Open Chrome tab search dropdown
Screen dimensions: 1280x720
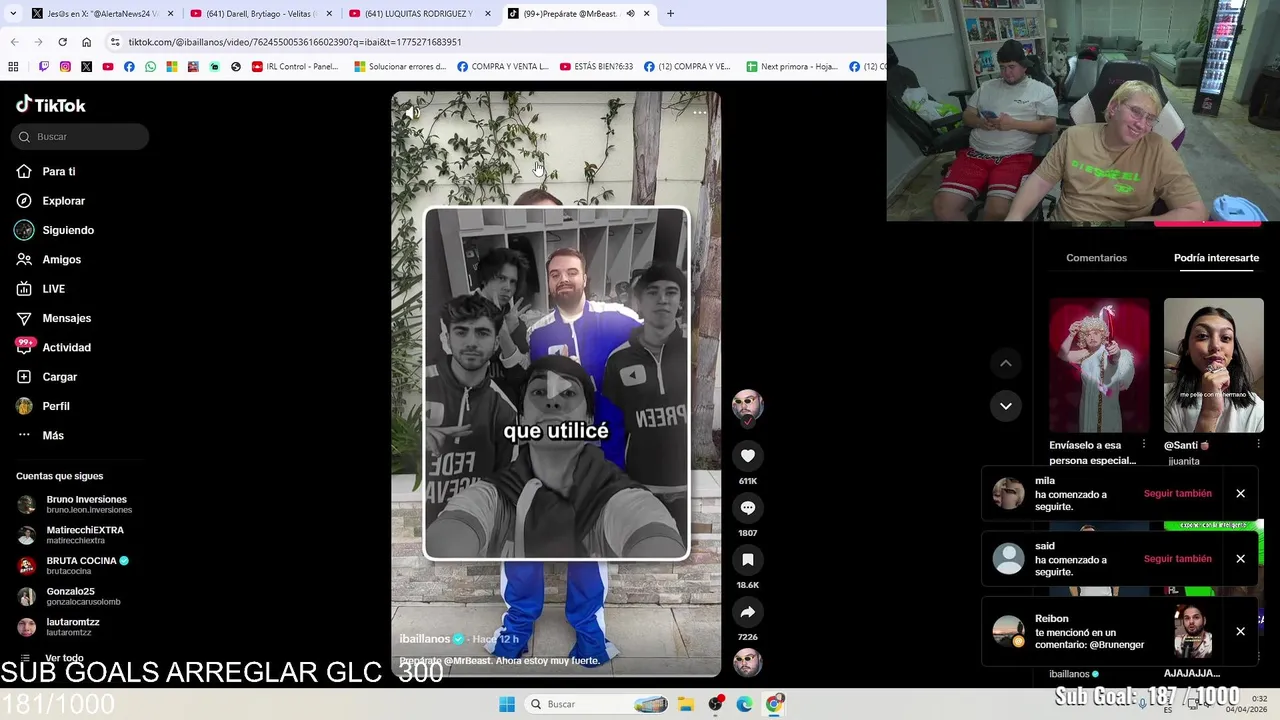pyautogui.click(x=13, y=14)
